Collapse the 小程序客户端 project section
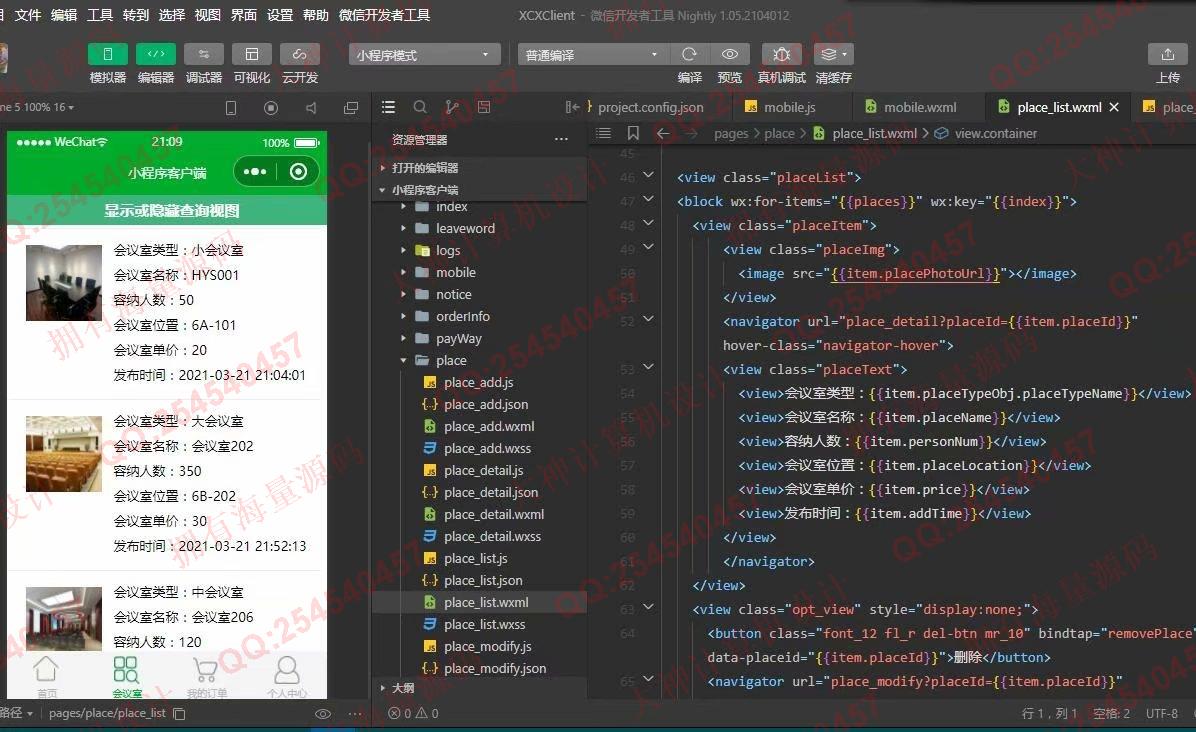 [x=481, y=190]
